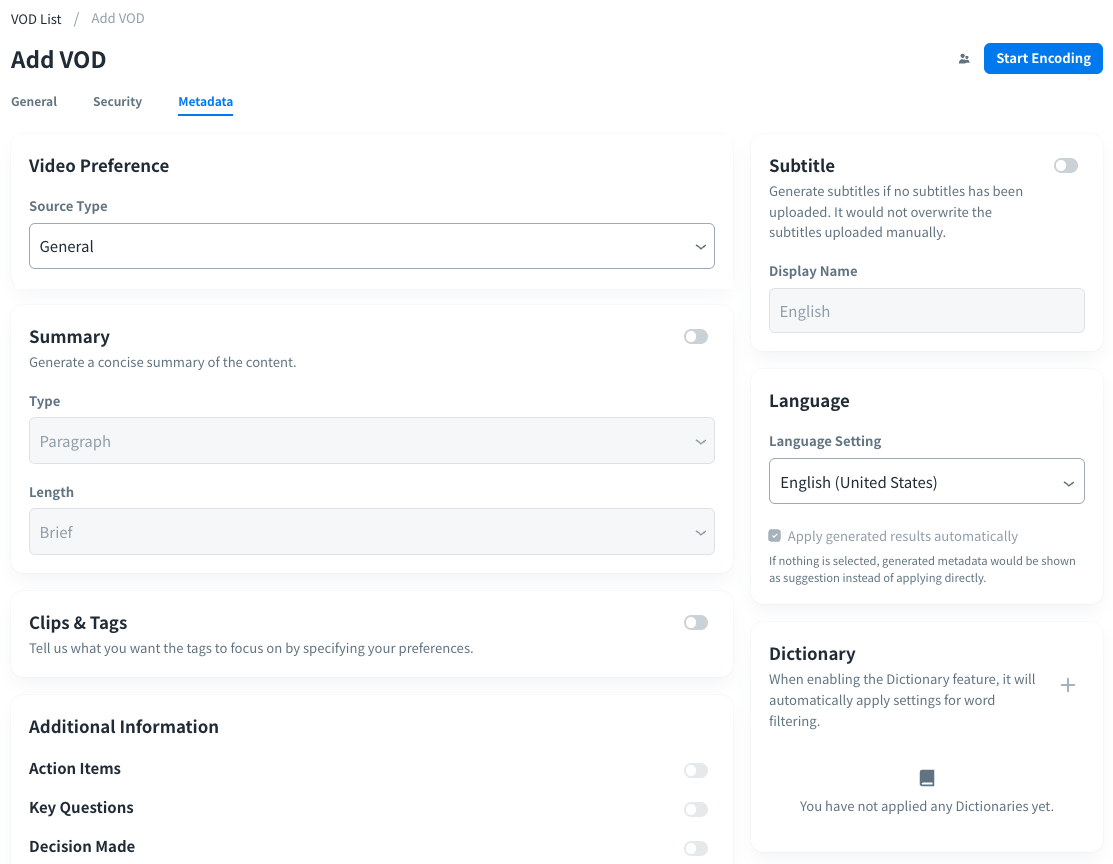Turn on the Summary toggle
The width and height of the screenshot is (1113, 864).
[x=695, y=337]
